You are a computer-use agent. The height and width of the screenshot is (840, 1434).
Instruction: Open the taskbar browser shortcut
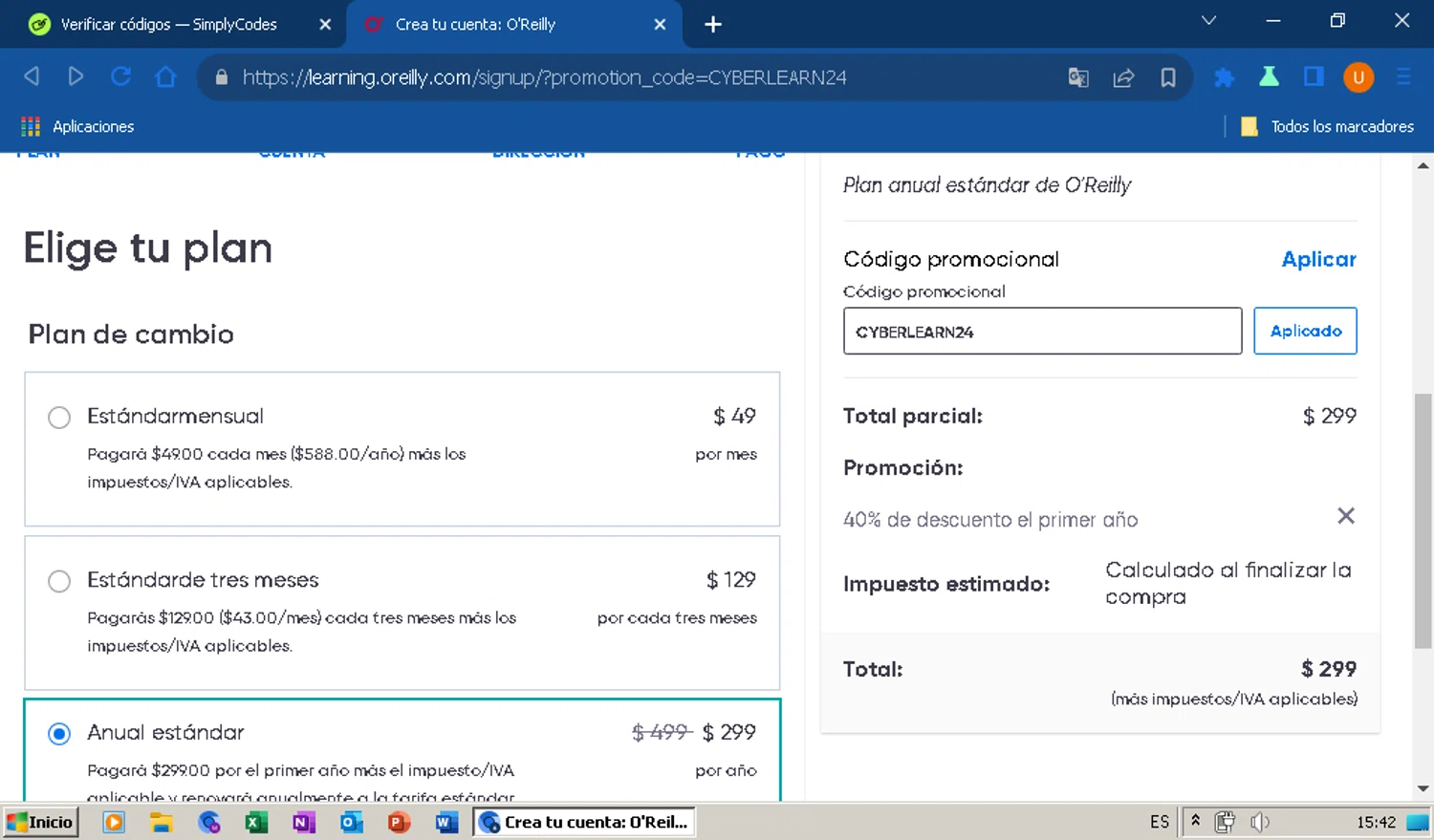209,822
